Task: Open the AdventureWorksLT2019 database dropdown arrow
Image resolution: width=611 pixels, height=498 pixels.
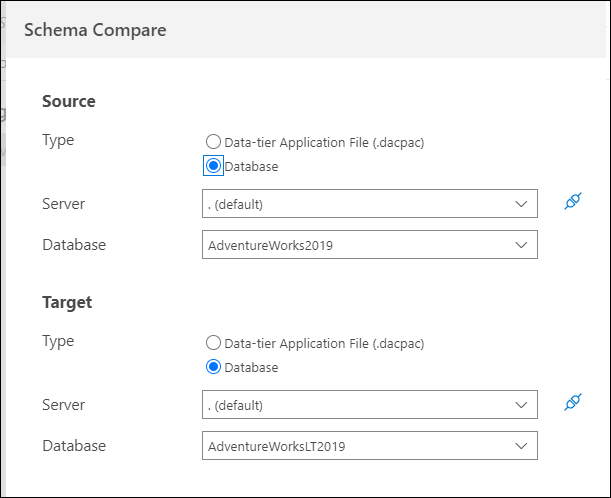Action: [x=520, y=446]
